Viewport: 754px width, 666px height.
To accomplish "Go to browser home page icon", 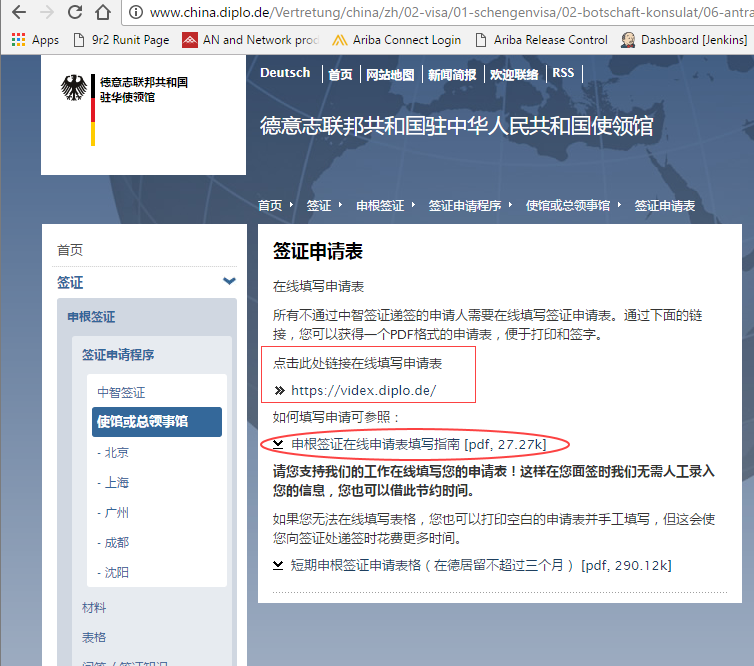I will coord(103,14).
